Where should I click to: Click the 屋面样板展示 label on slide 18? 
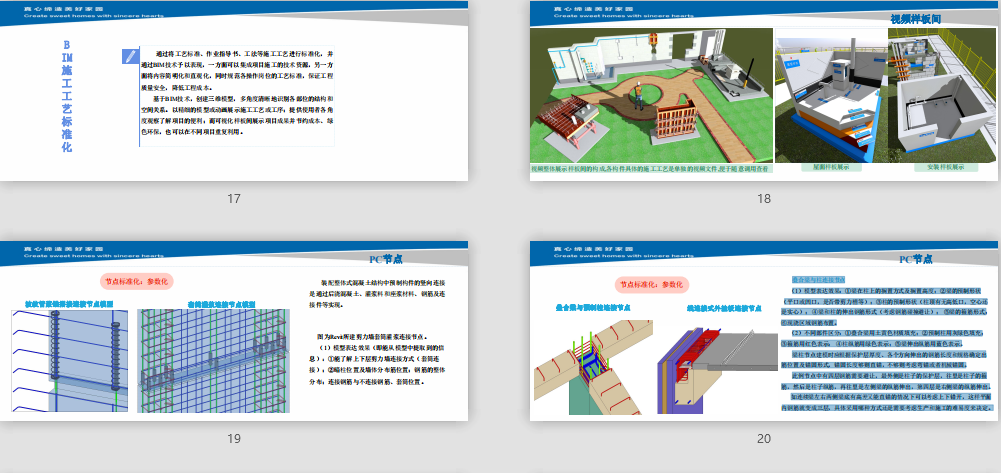click(x=829, y=166)
